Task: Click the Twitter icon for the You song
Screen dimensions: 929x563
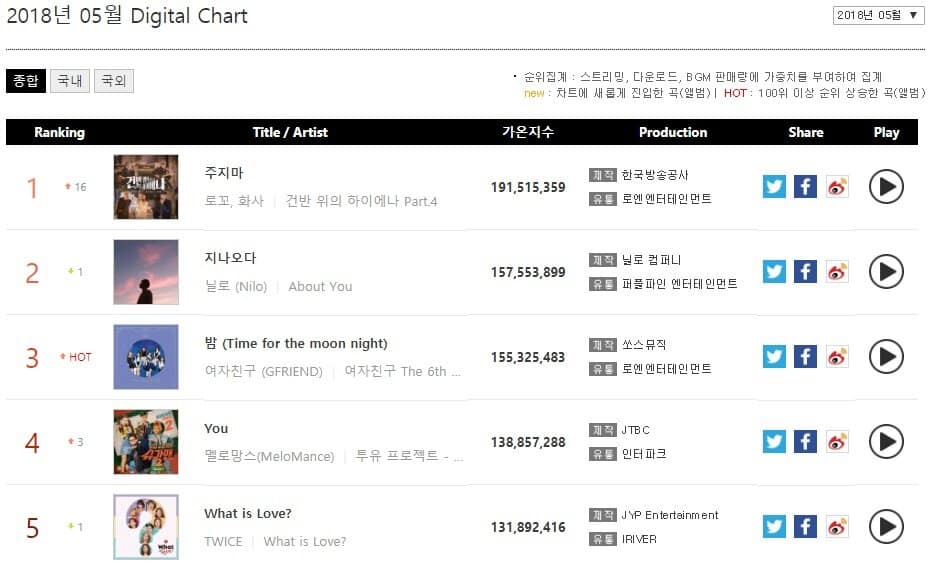Action: point(774,442)
